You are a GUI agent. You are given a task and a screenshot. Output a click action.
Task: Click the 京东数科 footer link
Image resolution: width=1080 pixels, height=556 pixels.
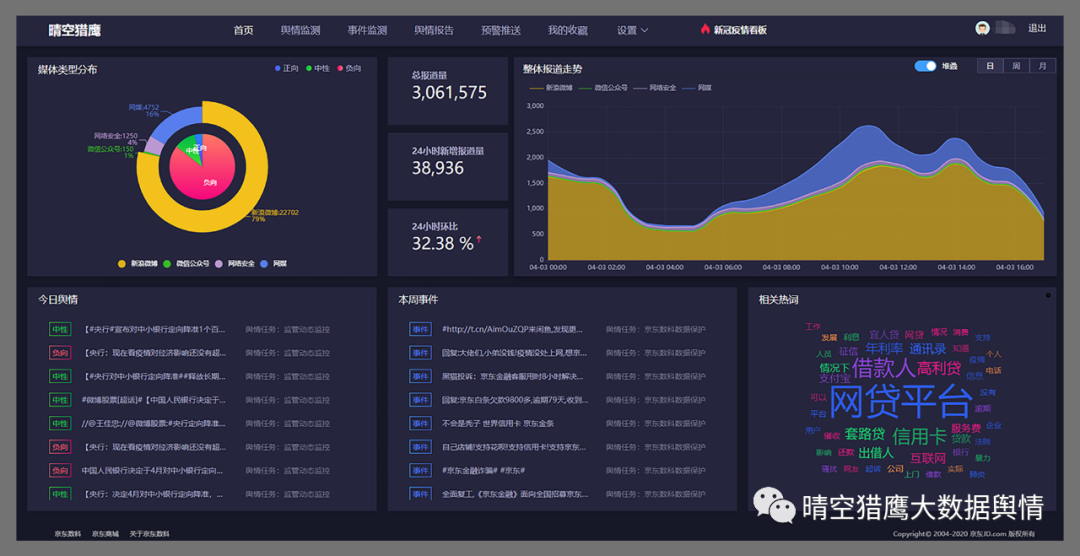pos(68,534)
